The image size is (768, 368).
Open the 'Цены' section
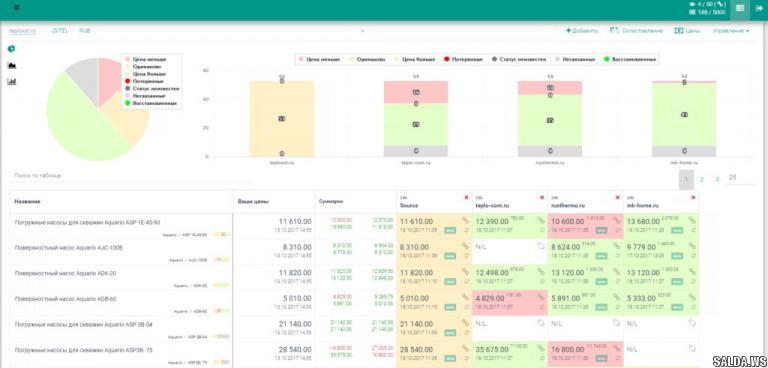click(687, 30)
